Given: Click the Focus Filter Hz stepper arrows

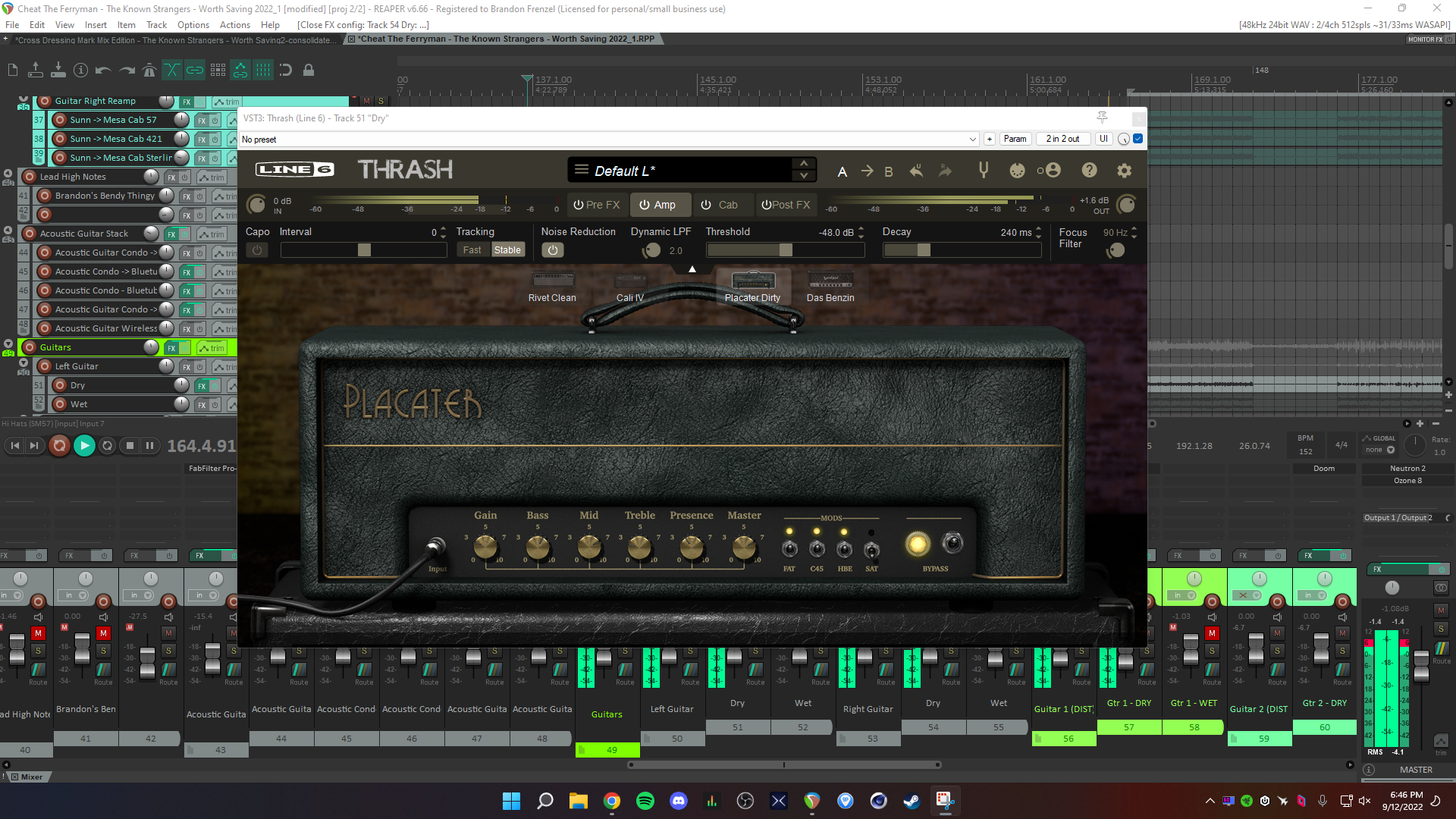Looking at the screenshot, I should [1134, 232].
